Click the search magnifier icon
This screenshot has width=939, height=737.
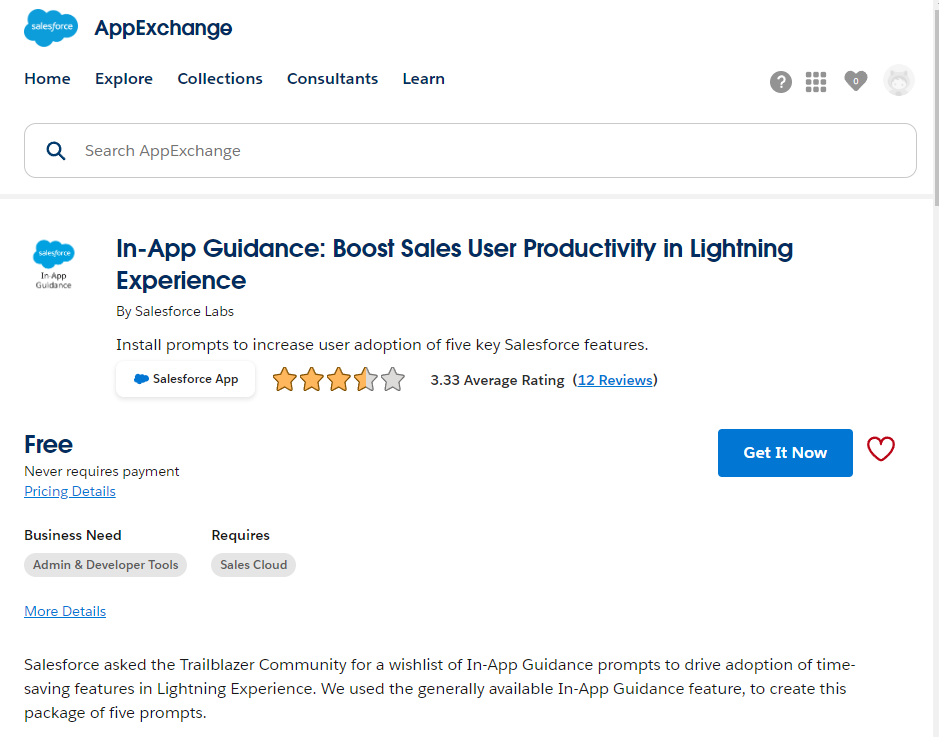coord(56,151)
